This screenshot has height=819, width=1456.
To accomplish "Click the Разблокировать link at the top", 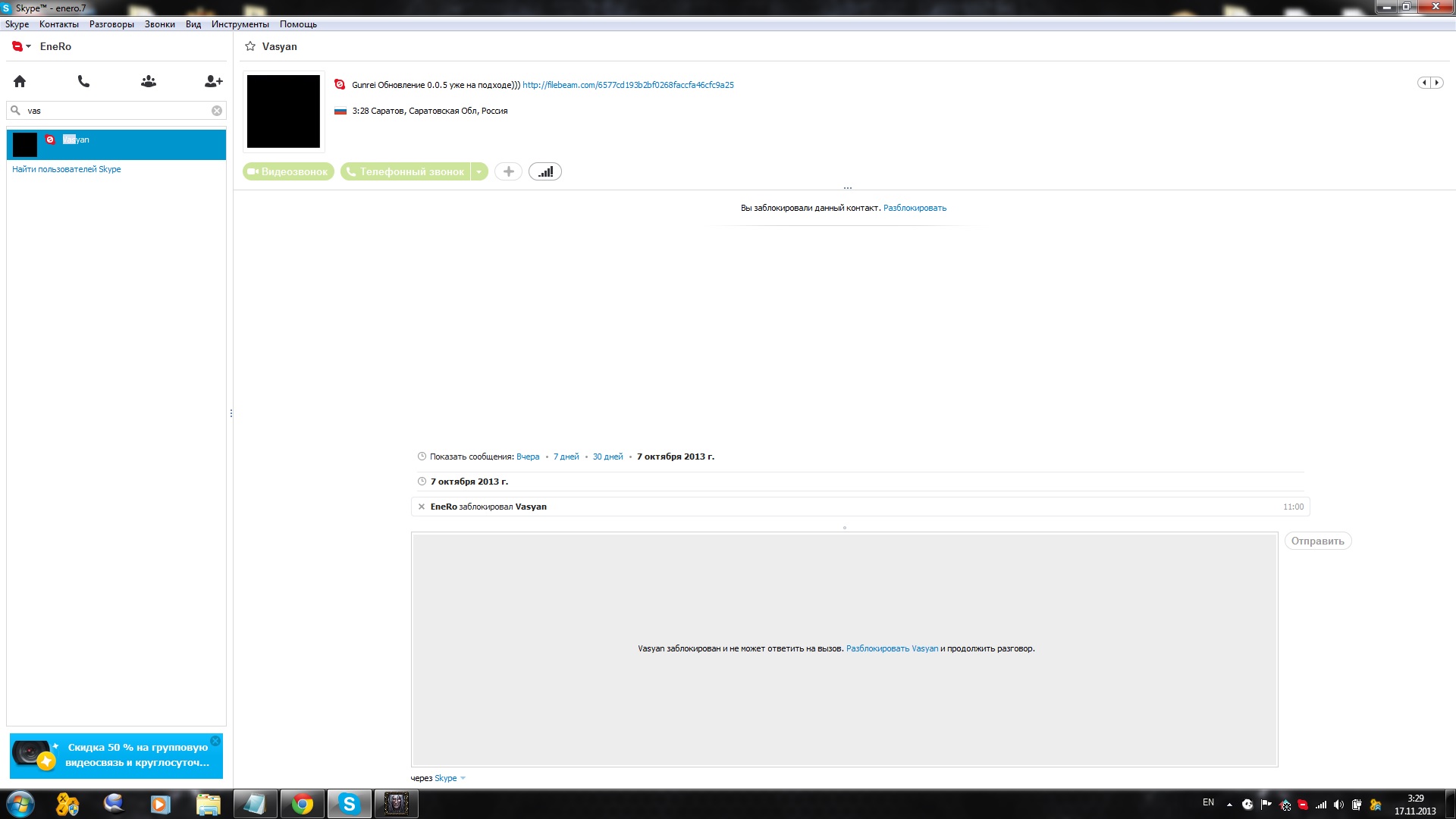I will pos(915,208).
